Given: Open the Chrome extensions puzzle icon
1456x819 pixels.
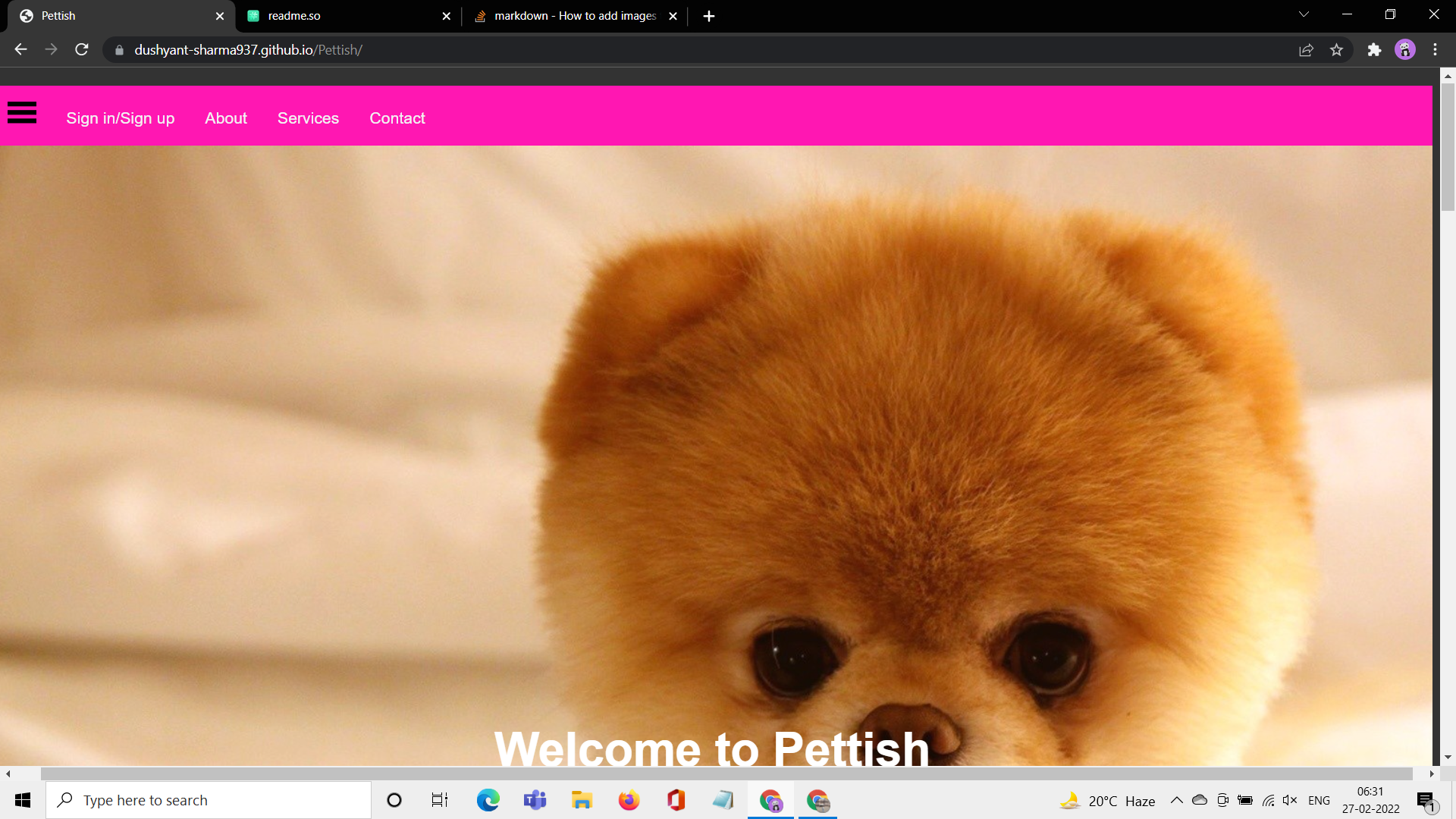Looking at the screenshot, I should click(x=1375, y=49).
